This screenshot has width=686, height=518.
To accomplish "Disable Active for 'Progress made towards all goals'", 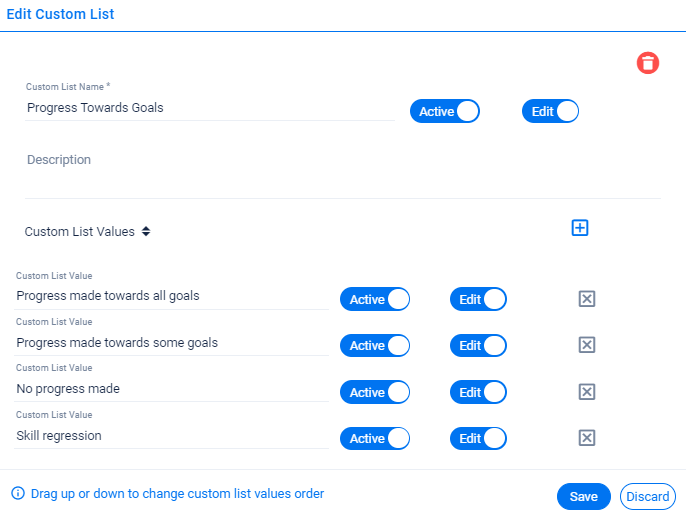I will click(x=375, y=299).
